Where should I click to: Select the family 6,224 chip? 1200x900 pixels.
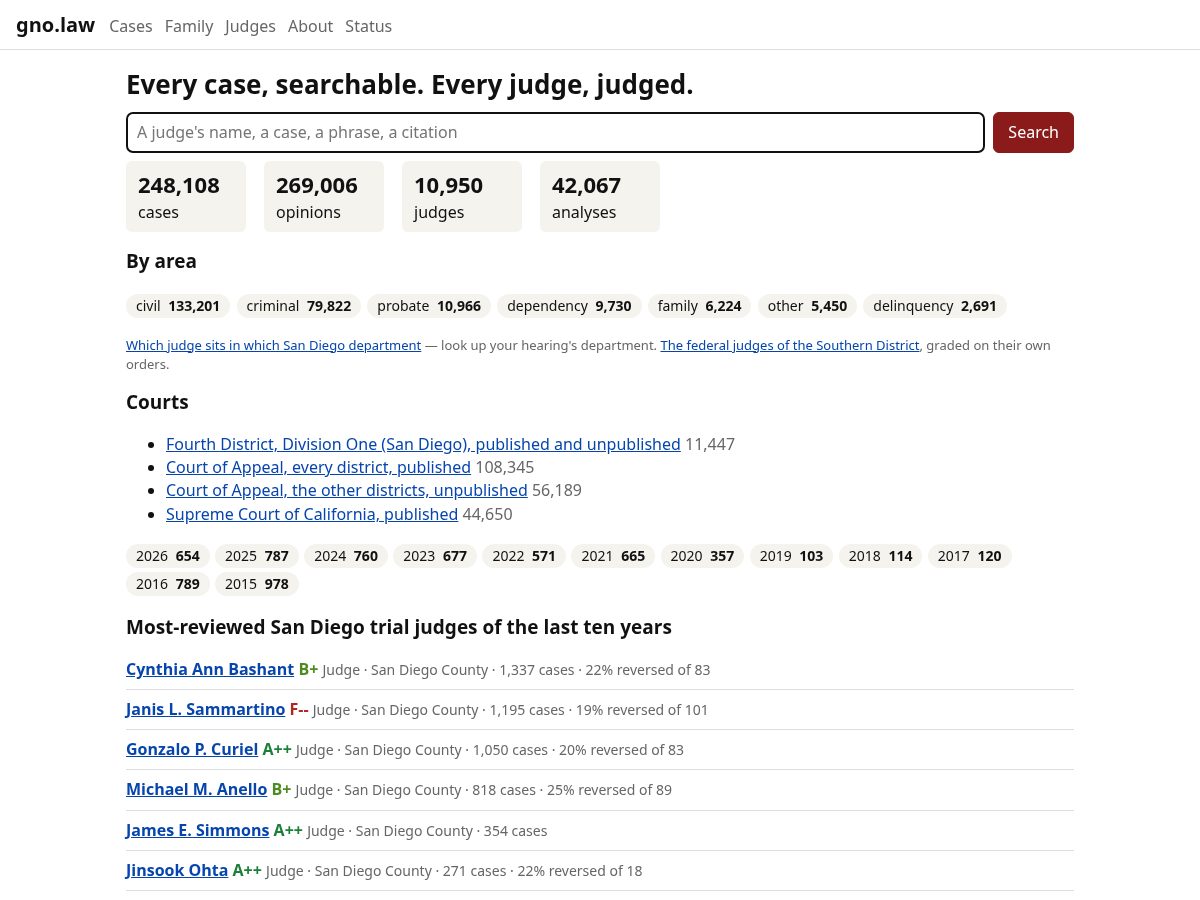point(699,306)
